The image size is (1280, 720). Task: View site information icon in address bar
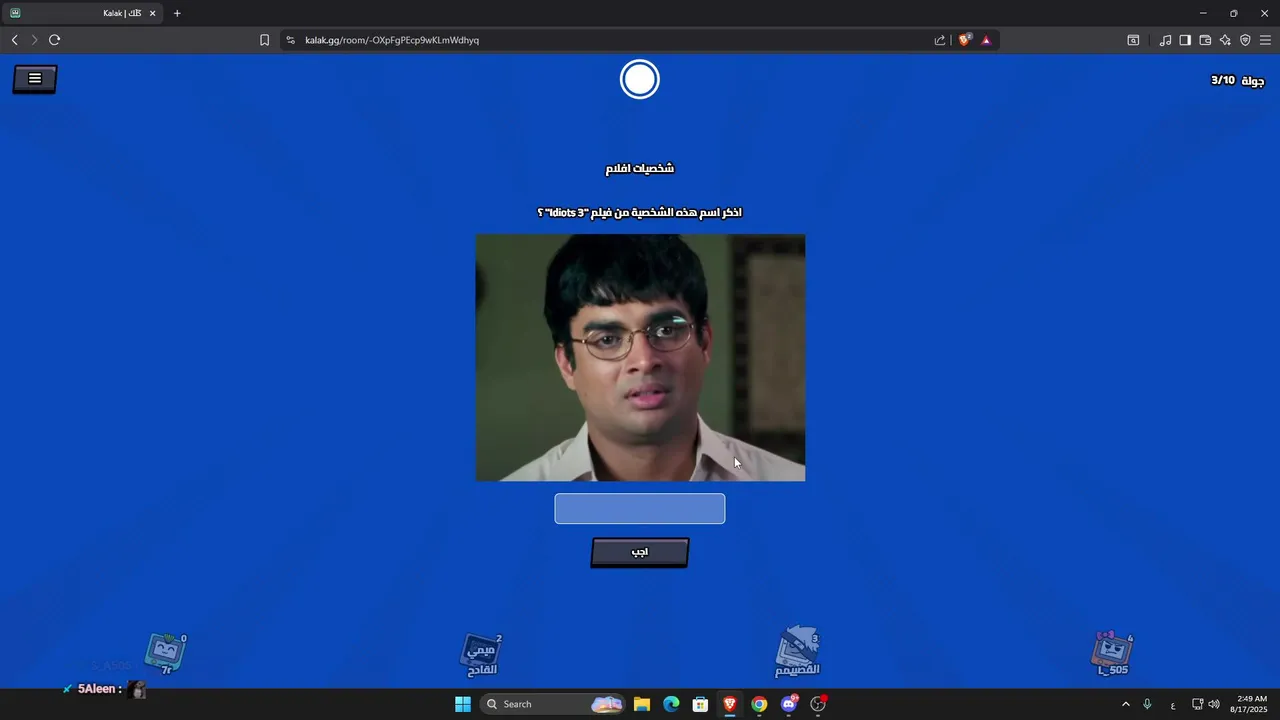[x=290, y=40]
